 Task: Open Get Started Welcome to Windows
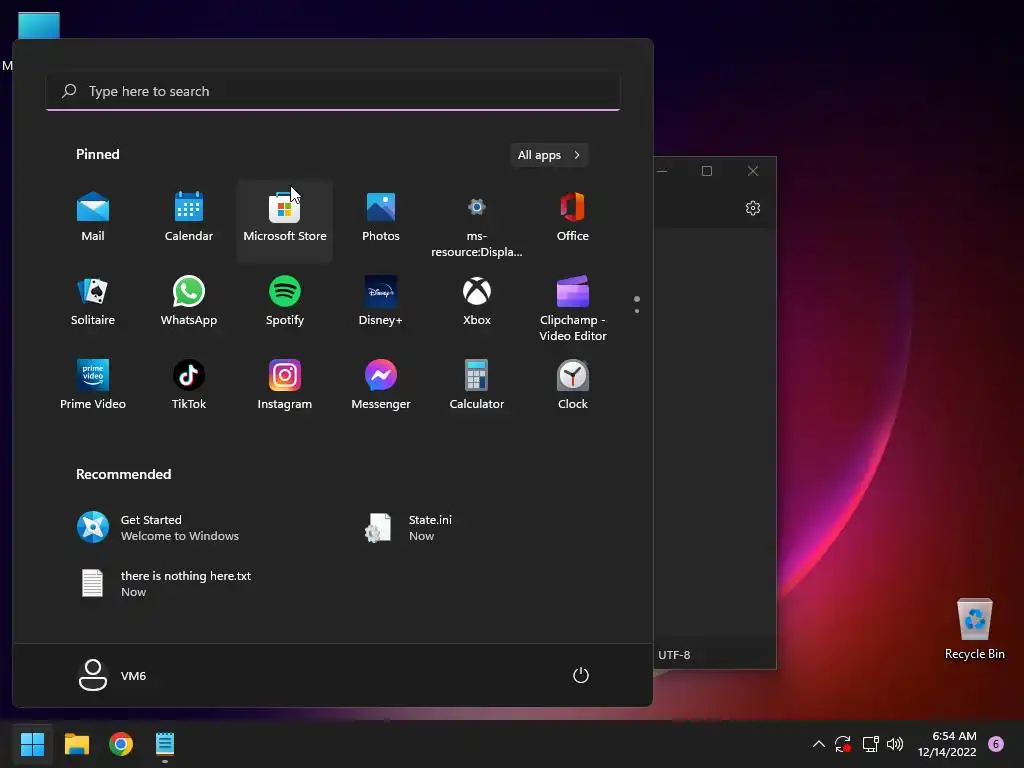(x=189, y=528)
